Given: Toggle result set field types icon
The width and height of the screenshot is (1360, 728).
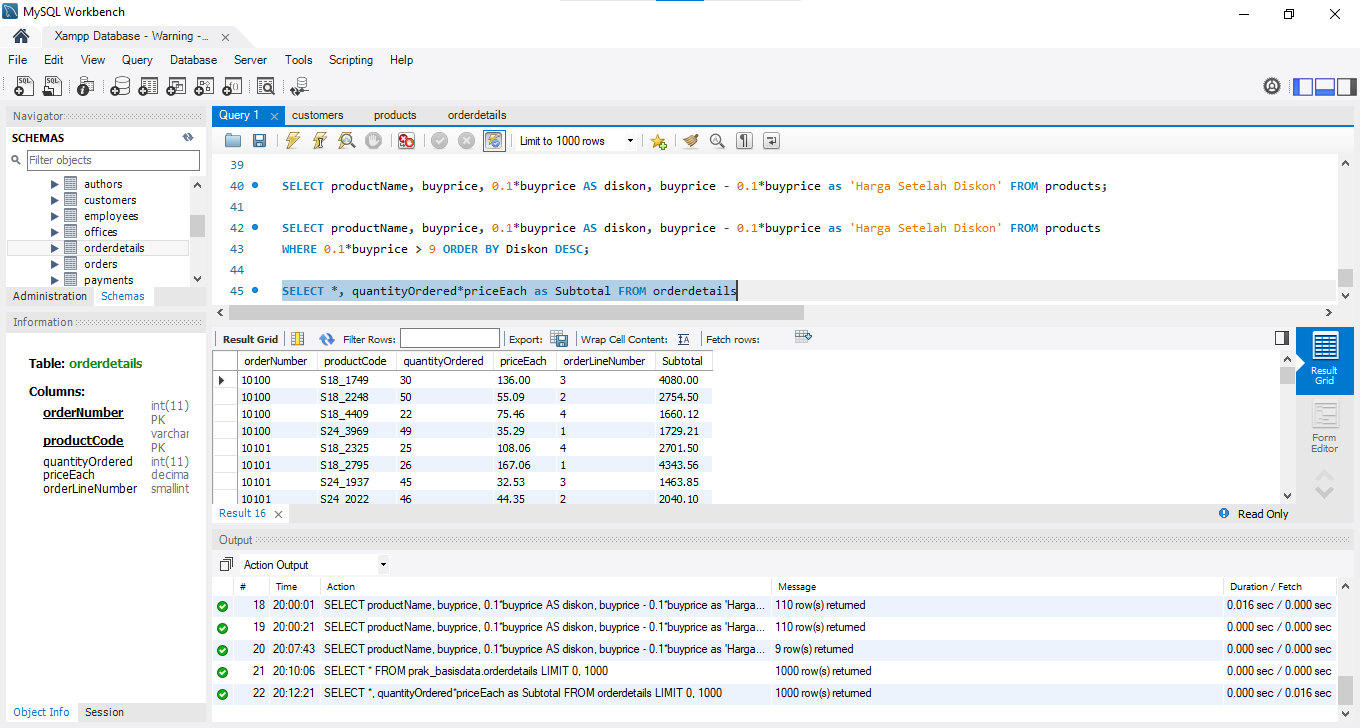Looking at the screenshot, I should pyautogui.click(x=297, y=339).
